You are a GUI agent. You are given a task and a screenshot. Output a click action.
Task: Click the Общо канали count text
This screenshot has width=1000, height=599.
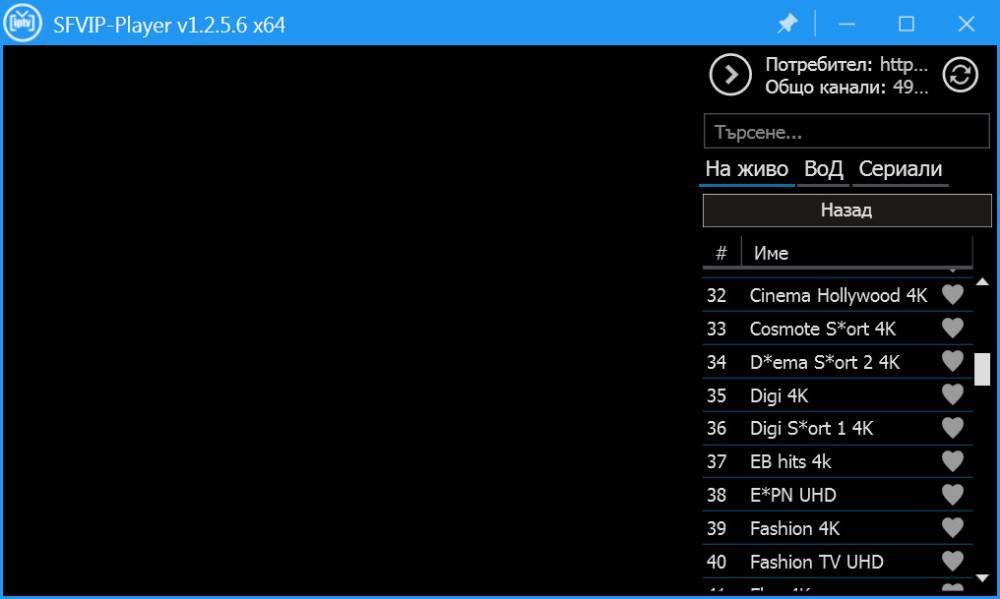click(846, 87)
